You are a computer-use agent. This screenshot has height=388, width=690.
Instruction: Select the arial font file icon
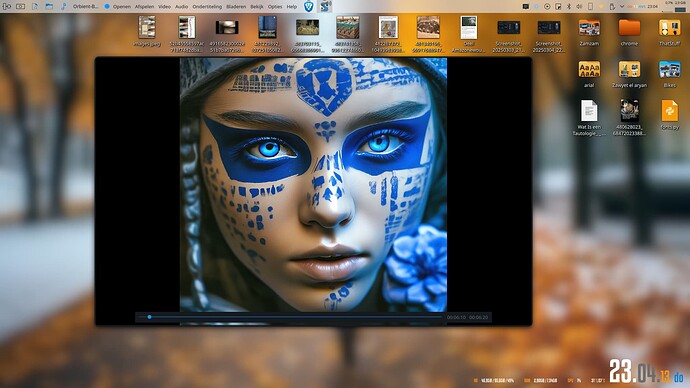click(x=589, y=73)
